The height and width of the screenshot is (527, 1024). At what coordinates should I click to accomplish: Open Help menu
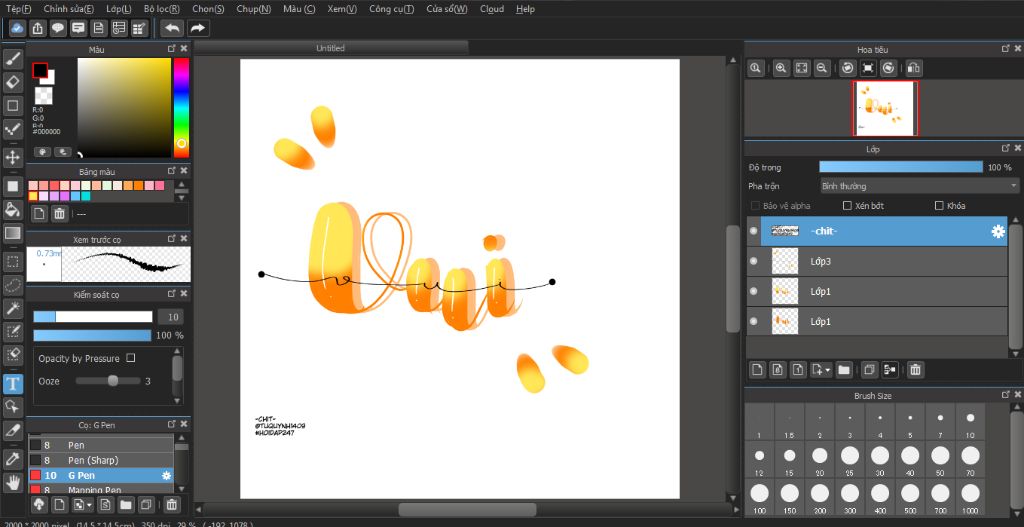point(525,9)
